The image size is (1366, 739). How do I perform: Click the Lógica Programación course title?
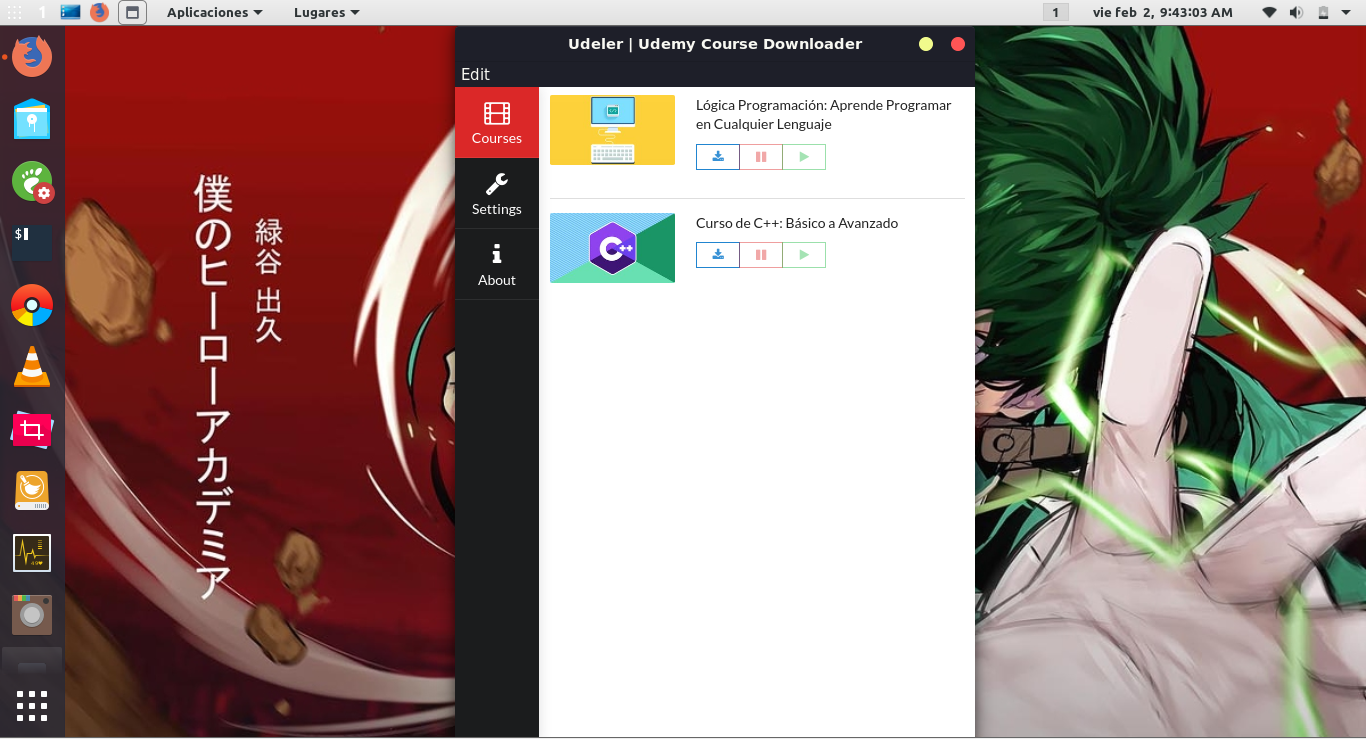[x=823, y=114]
